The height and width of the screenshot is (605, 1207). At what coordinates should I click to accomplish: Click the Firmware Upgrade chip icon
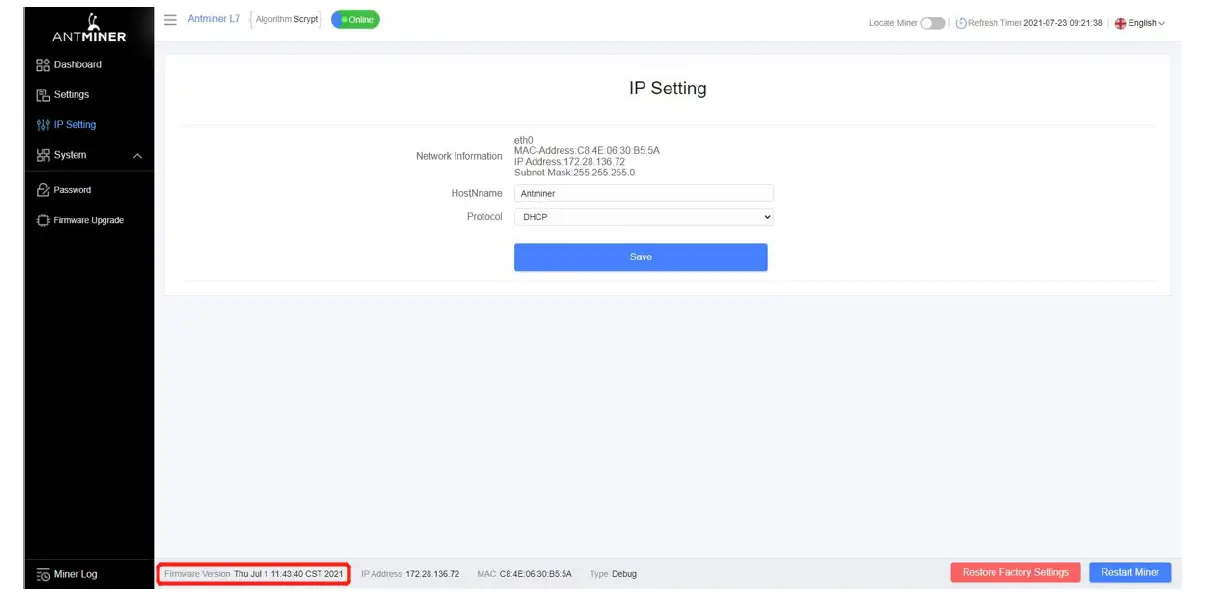click(x=42, y=220)
